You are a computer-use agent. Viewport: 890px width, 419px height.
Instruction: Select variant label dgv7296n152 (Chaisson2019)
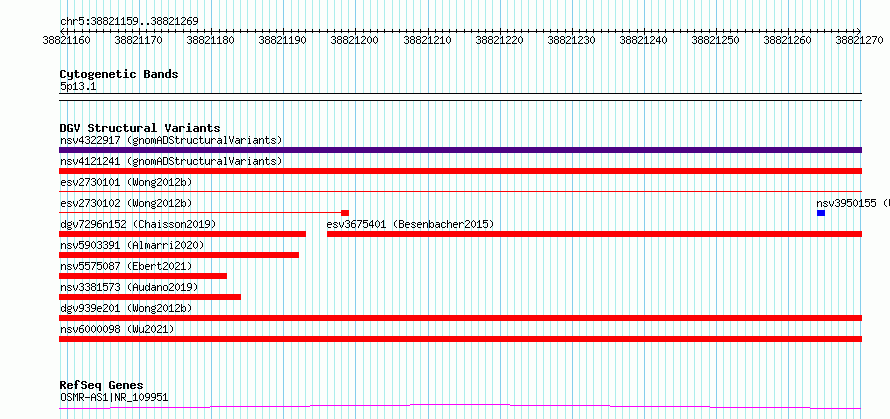tap(138, 224)
